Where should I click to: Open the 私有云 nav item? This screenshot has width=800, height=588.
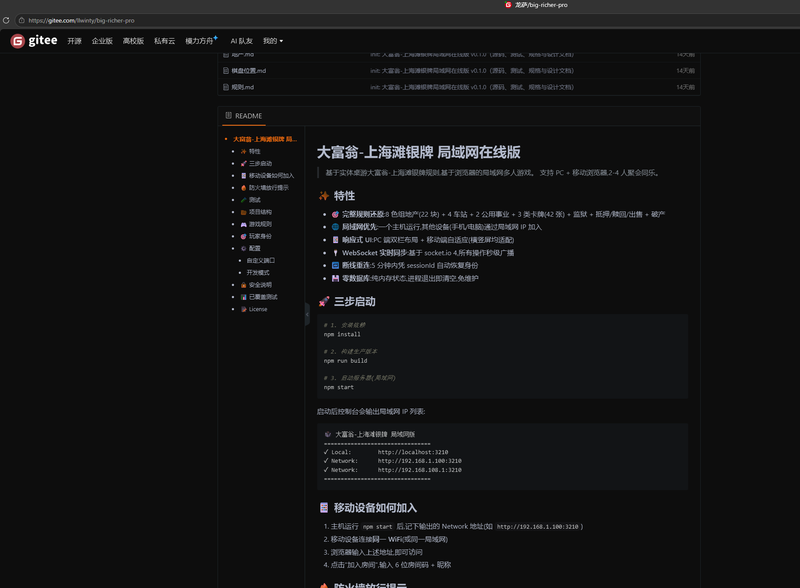164,41
